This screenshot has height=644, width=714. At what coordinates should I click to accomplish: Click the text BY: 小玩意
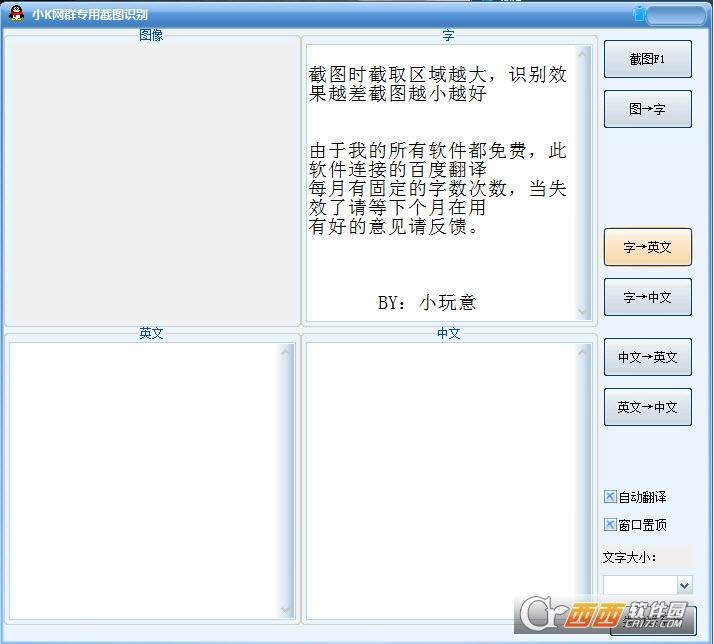pyautogui.click(x=427, y=302)
